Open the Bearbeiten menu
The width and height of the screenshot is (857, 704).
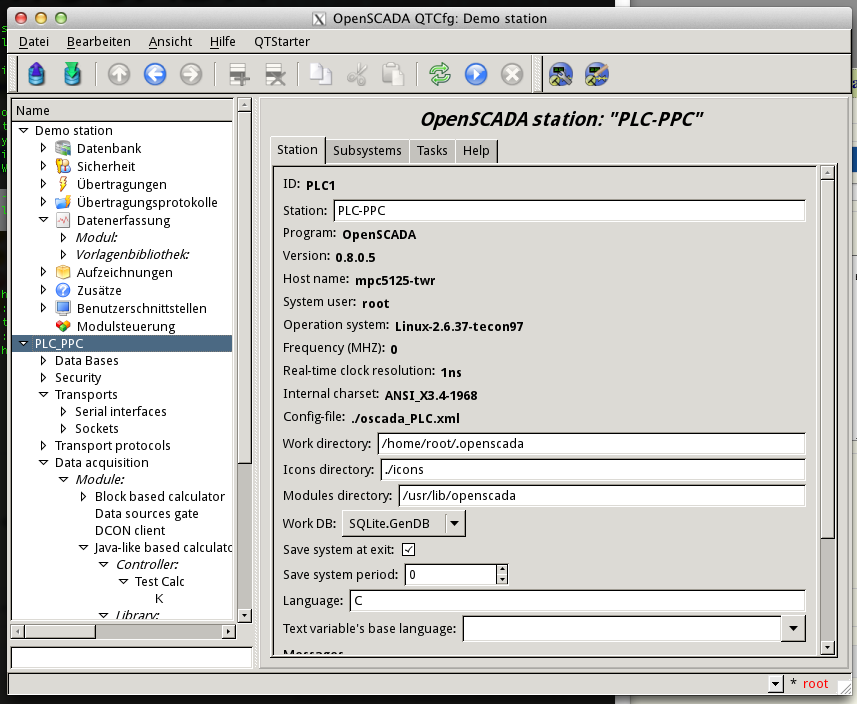[x=98, y=41]
